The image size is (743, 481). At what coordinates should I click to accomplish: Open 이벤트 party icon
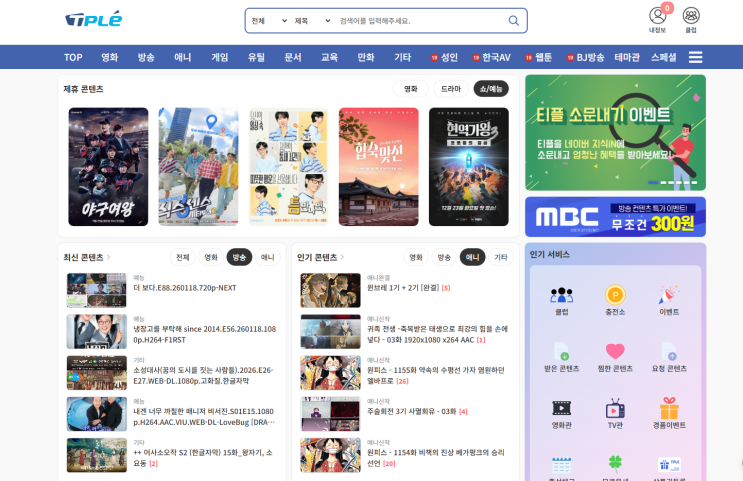point(669,295)
